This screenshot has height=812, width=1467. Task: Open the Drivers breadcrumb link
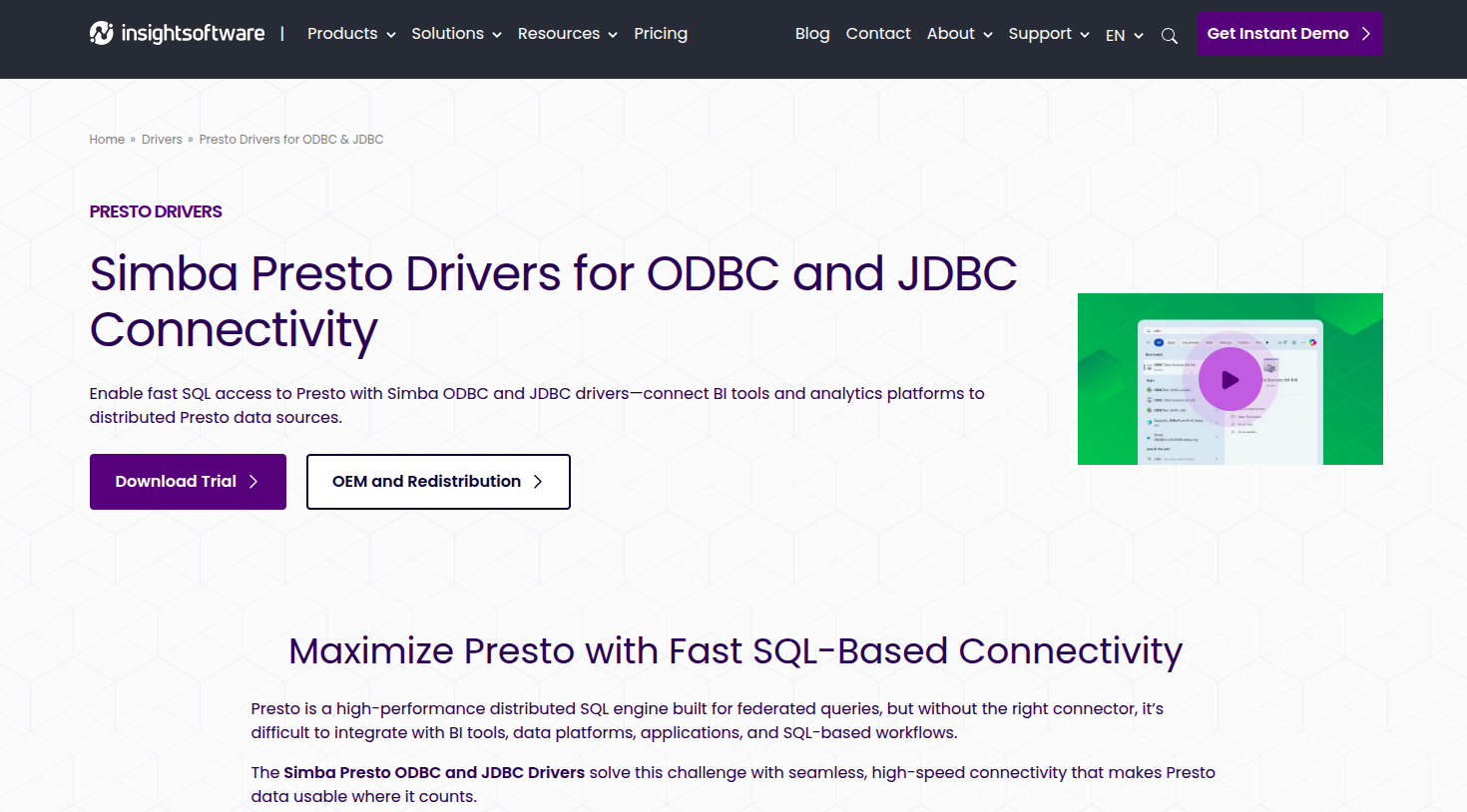click(x=162, y=140)
